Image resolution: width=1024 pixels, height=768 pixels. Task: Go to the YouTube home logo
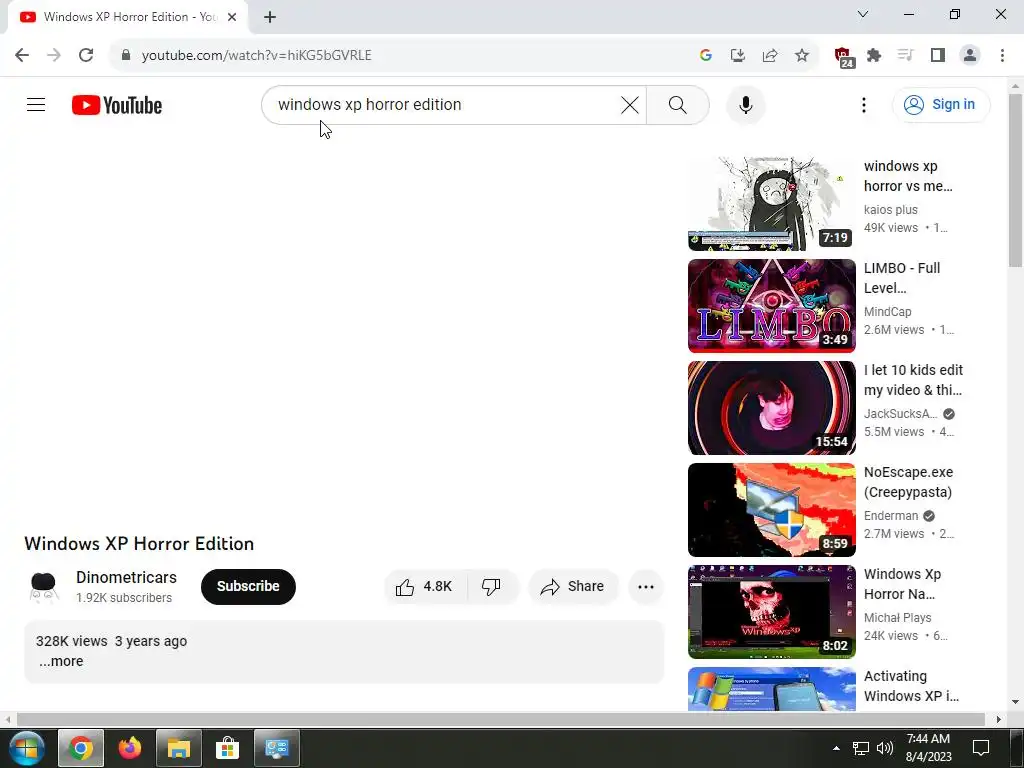coord(117,105)
